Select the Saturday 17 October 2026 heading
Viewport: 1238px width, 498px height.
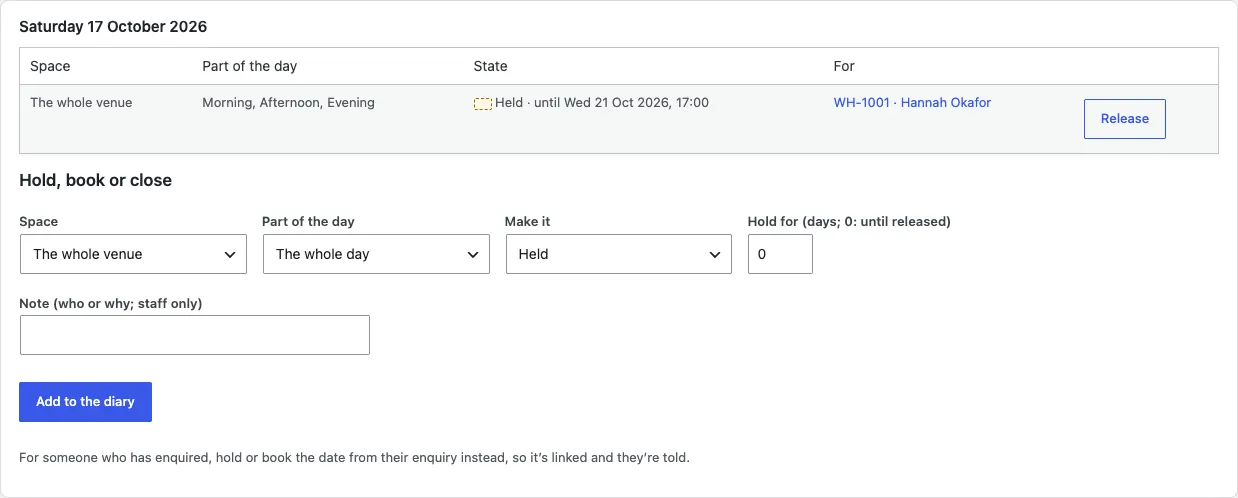(113, 27)
